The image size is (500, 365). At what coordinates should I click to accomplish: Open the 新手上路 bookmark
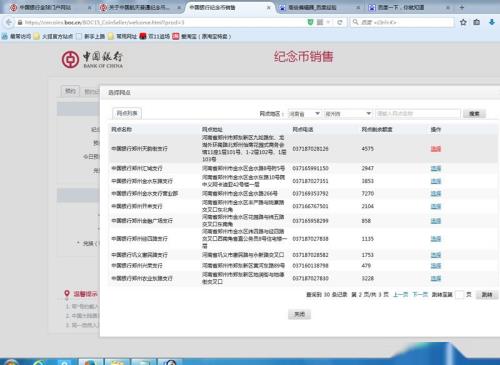pos(90,36)
